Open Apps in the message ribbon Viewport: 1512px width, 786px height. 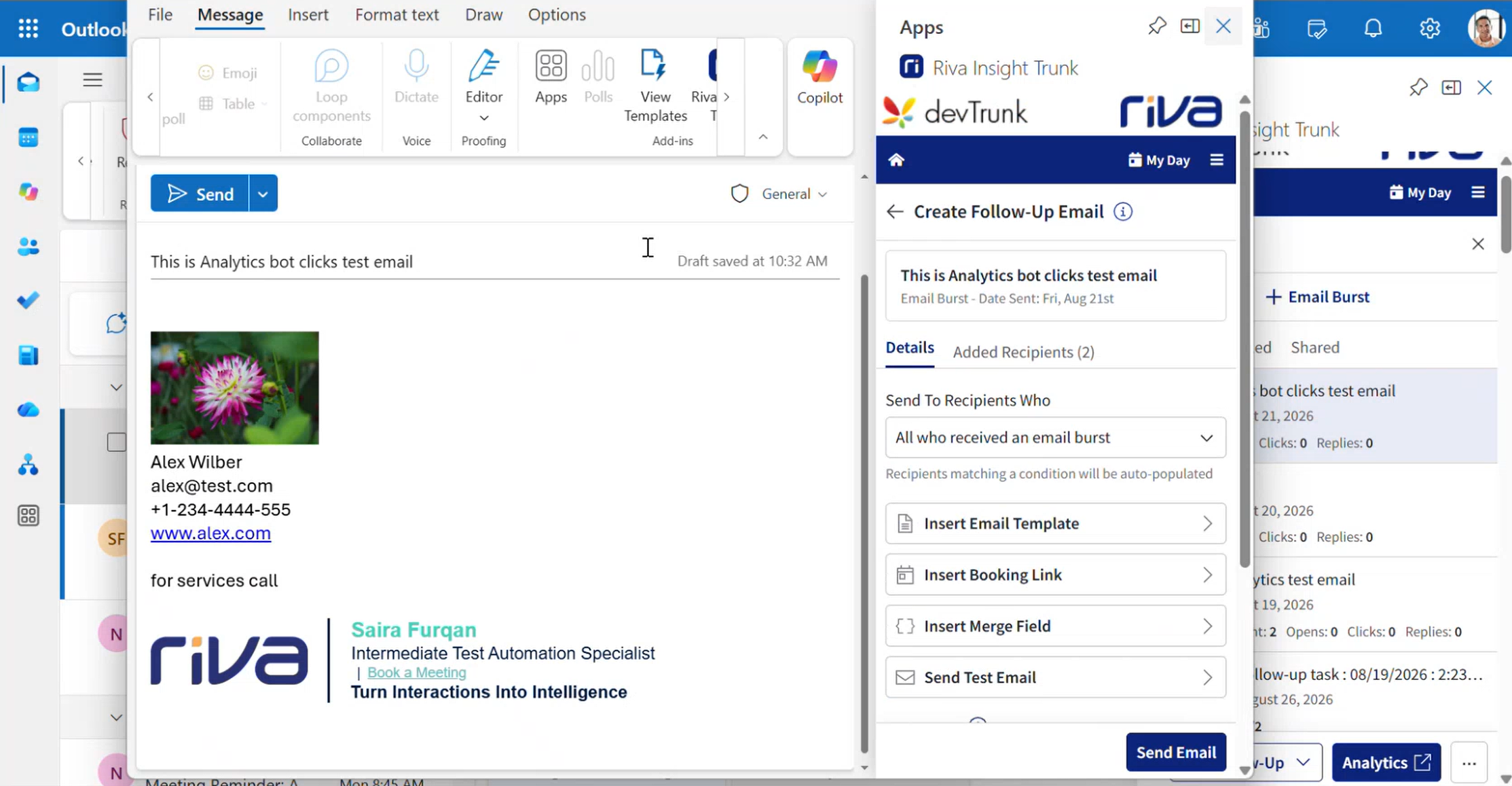[551, 77]
